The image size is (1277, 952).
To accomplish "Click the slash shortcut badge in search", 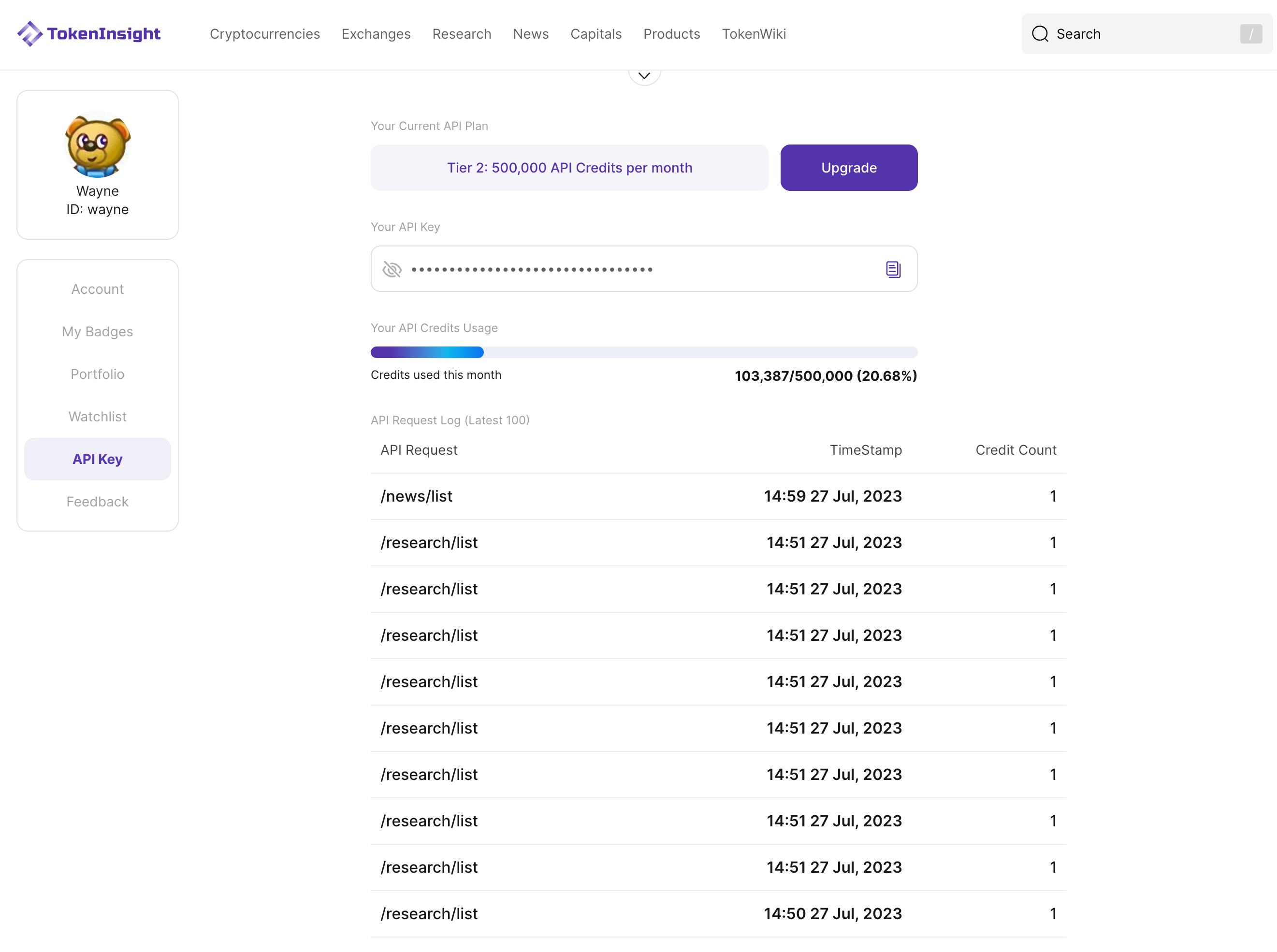I will pos(1250,34).
